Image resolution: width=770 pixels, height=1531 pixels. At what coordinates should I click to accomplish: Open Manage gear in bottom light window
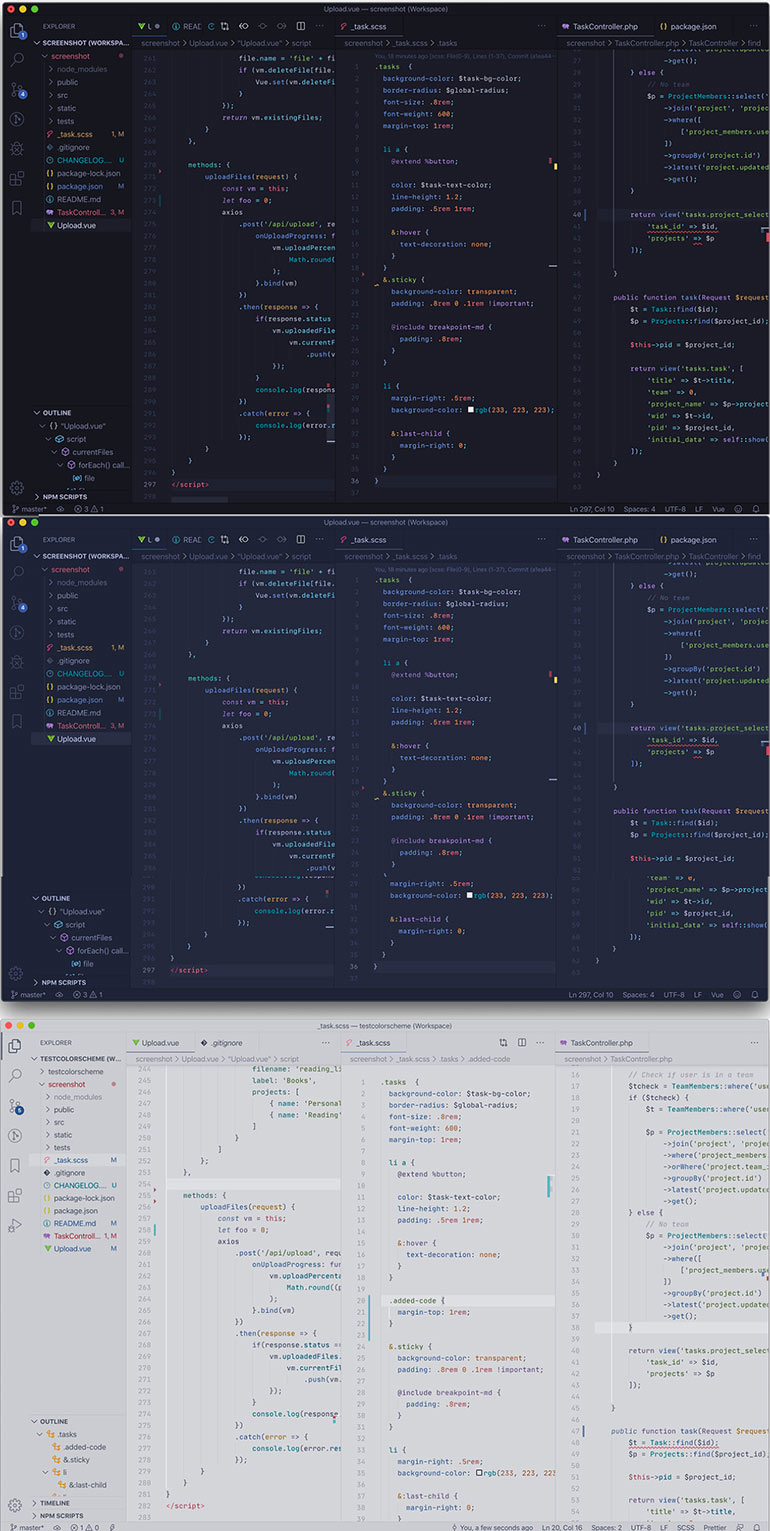(x=15, y=1505)
